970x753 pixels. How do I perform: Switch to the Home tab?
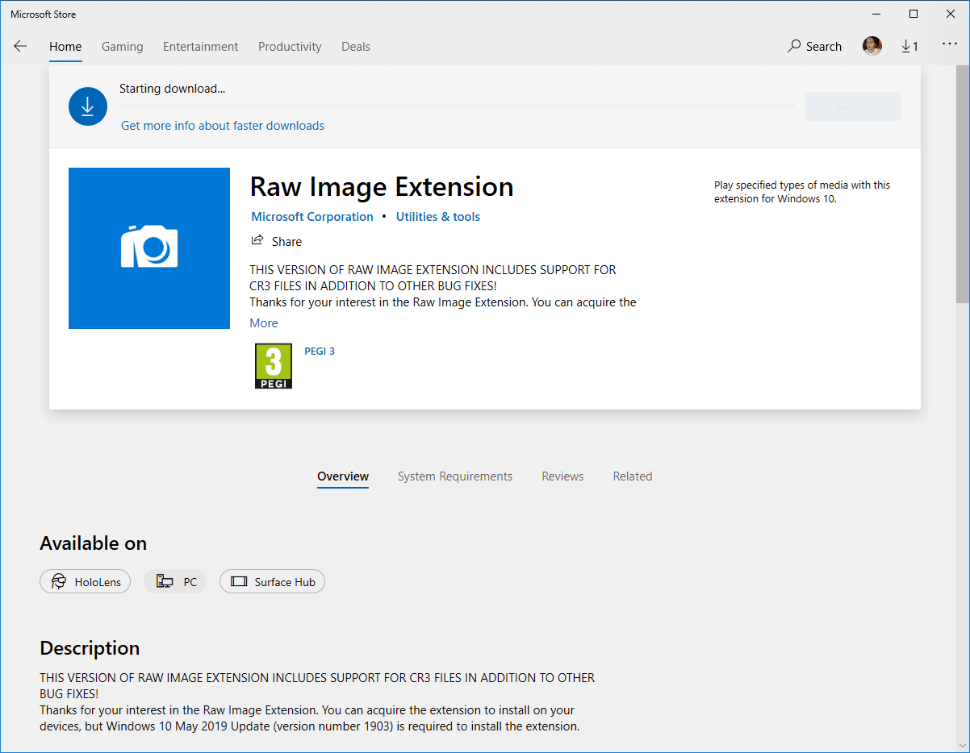pos(66,46)
